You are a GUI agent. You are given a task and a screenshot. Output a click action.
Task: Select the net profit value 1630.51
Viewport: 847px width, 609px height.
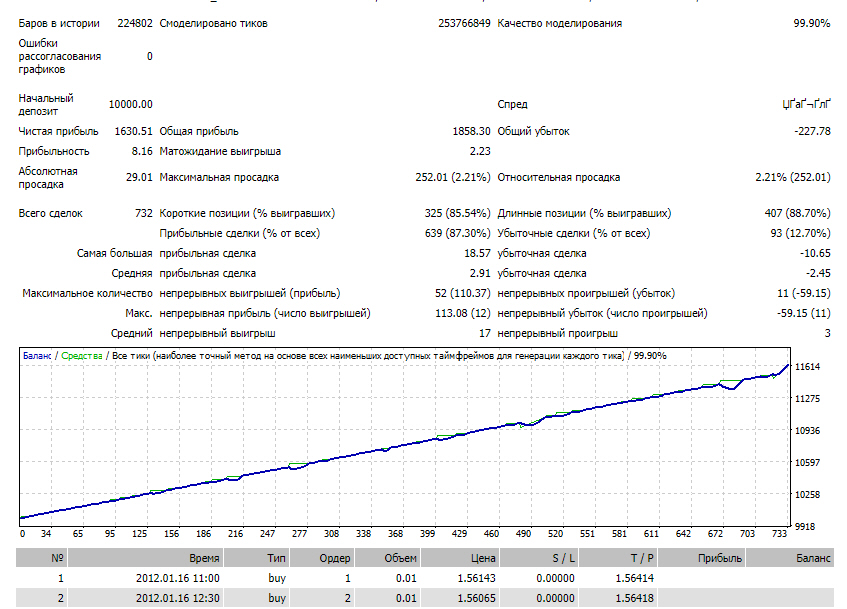point(133,131)
